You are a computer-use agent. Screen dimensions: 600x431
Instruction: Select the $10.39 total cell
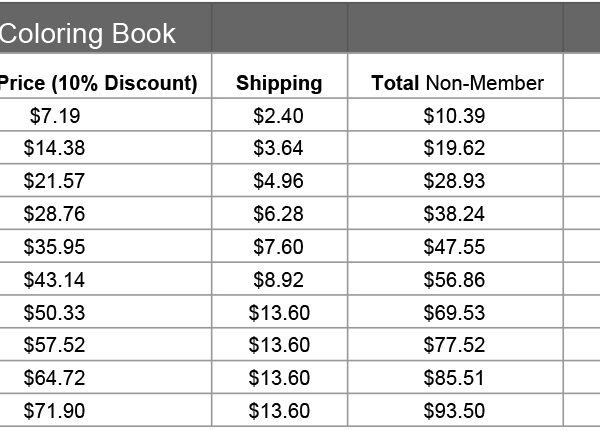pyautogui.click(x=455, y=116)
